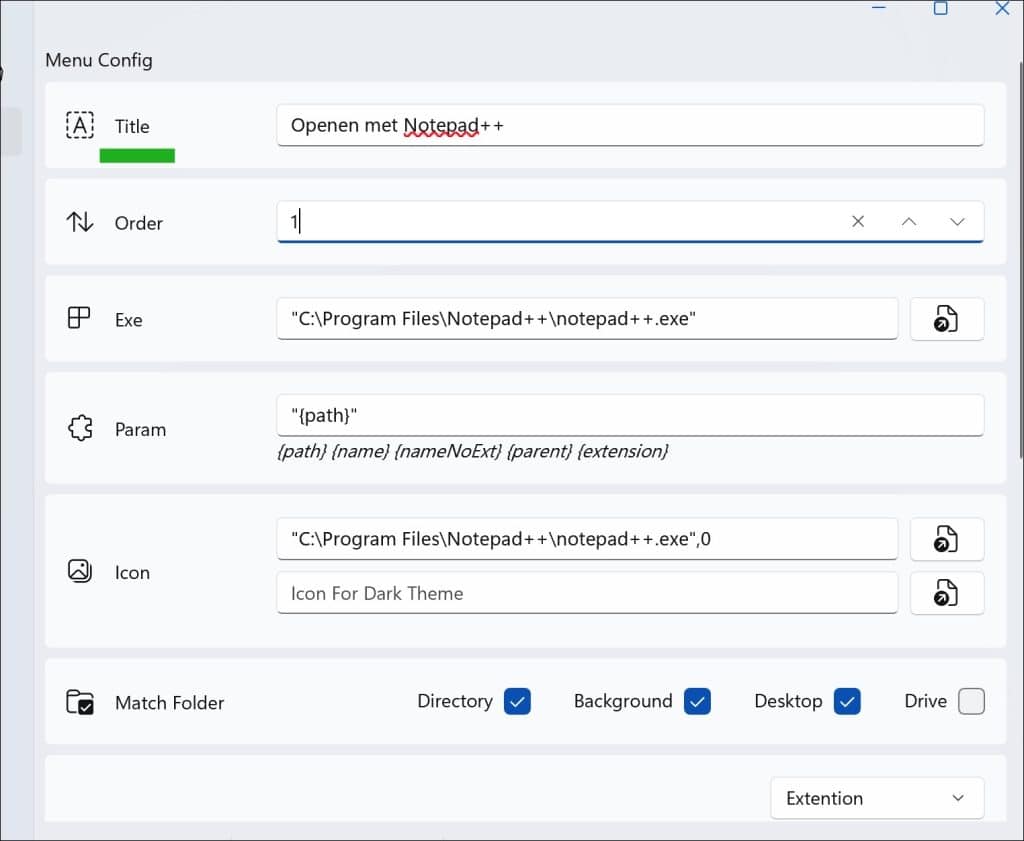The image size is (1024, 841).
Task: Browse for the dark theme icon file
Action: pos(946,593)
